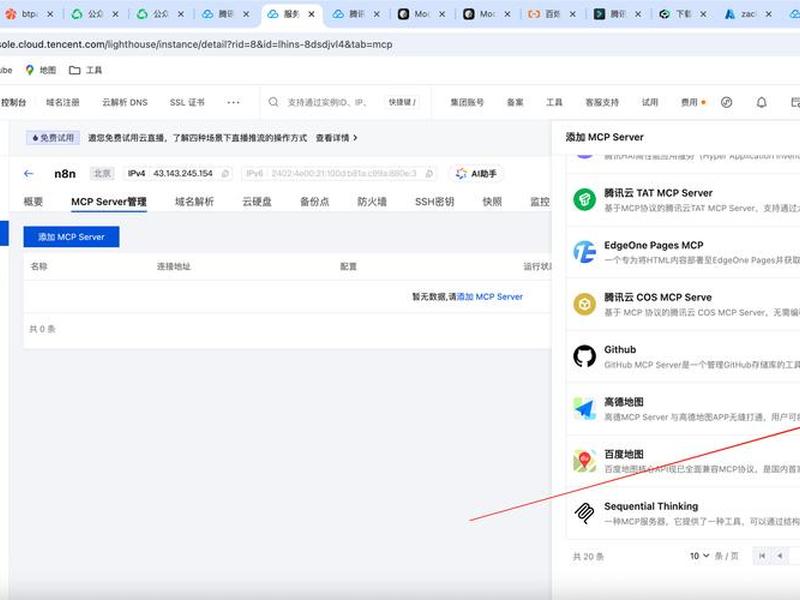Select the EdgeOne Pages MCP icon
This screenshot has height=600, width=800.
coord(585,252)
